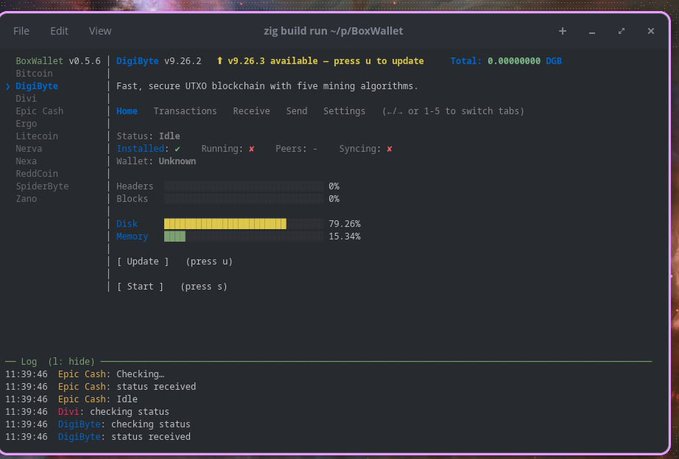Click the 'v9.26.3 available' update notice
The height and width of the screenshot is (459, 679).
click(x=326, y=61)
